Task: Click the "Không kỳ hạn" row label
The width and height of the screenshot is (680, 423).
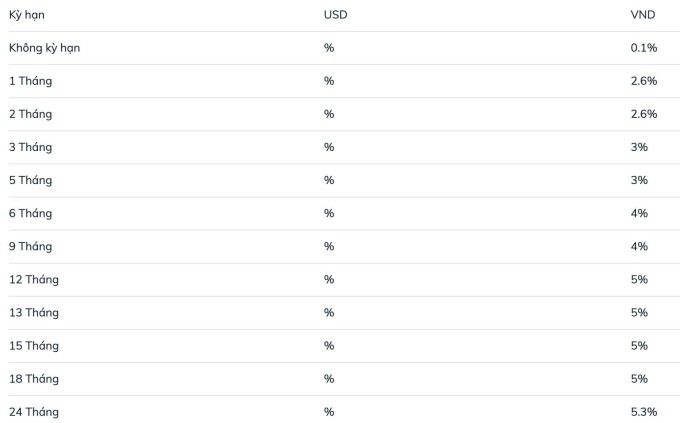Action: coord(44,48)
